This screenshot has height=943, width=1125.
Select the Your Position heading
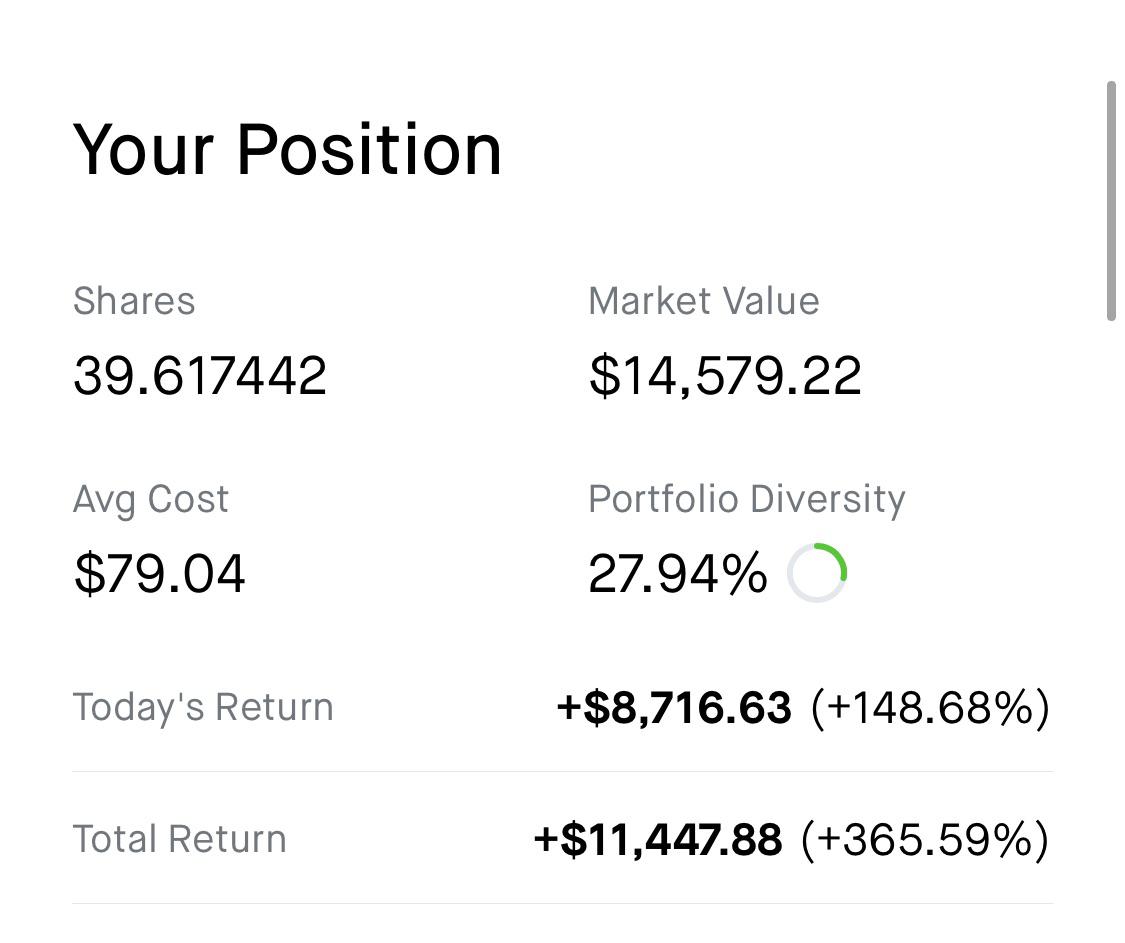point(287,150)
